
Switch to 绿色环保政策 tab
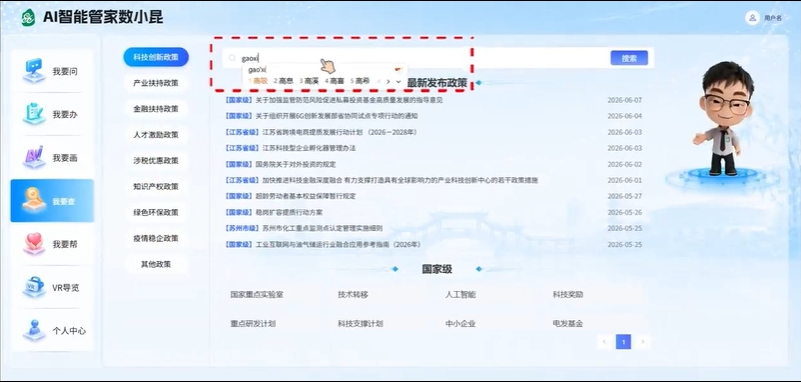(156, 212)
